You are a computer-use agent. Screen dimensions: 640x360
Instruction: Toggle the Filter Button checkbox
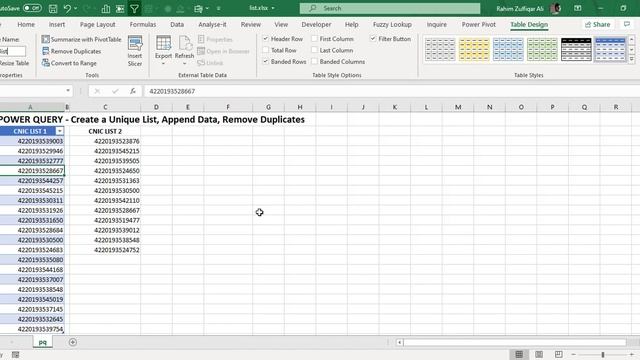(x=373, y=39)
